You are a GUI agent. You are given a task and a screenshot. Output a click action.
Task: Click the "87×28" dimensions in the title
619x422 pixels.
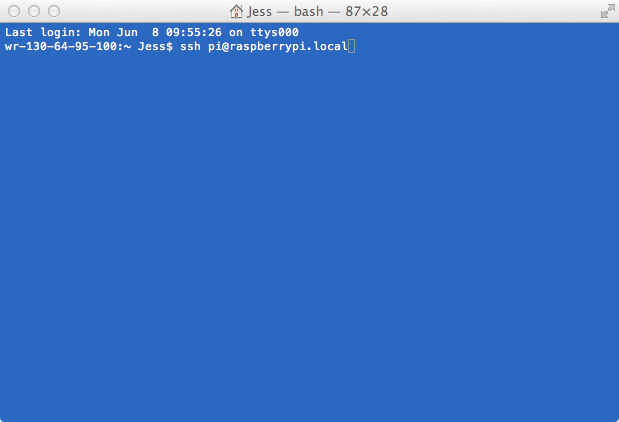366,11
